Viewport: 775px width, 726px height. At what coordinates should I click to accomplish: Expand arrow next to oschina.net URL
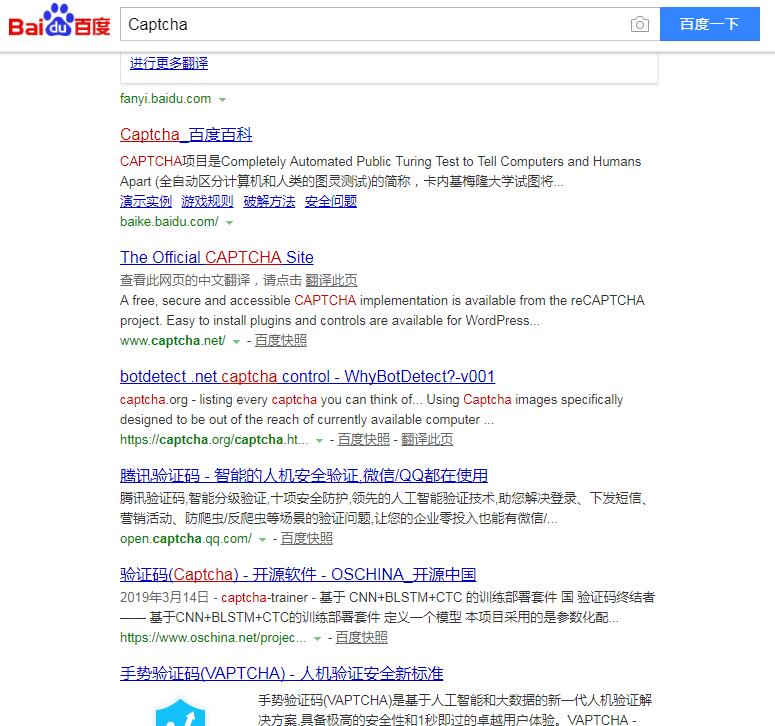coord(318,639)
